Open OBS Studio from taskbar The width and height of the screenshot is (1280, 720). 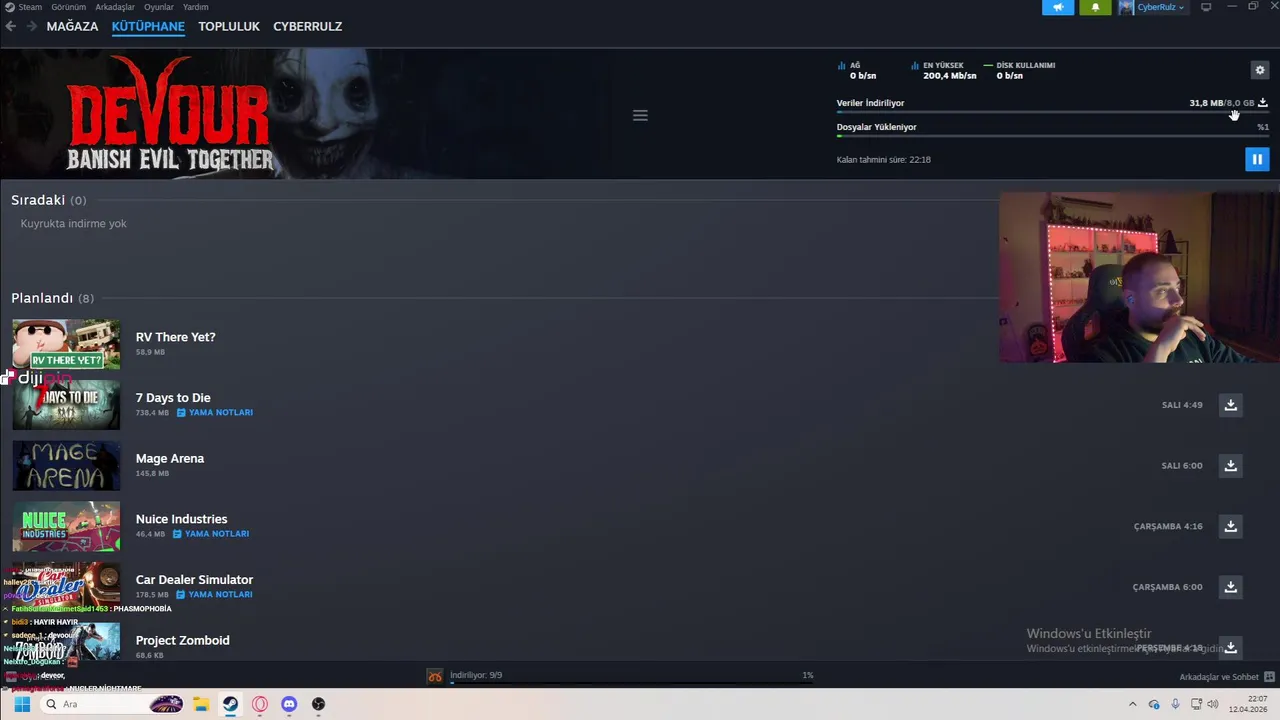(318, 704)
